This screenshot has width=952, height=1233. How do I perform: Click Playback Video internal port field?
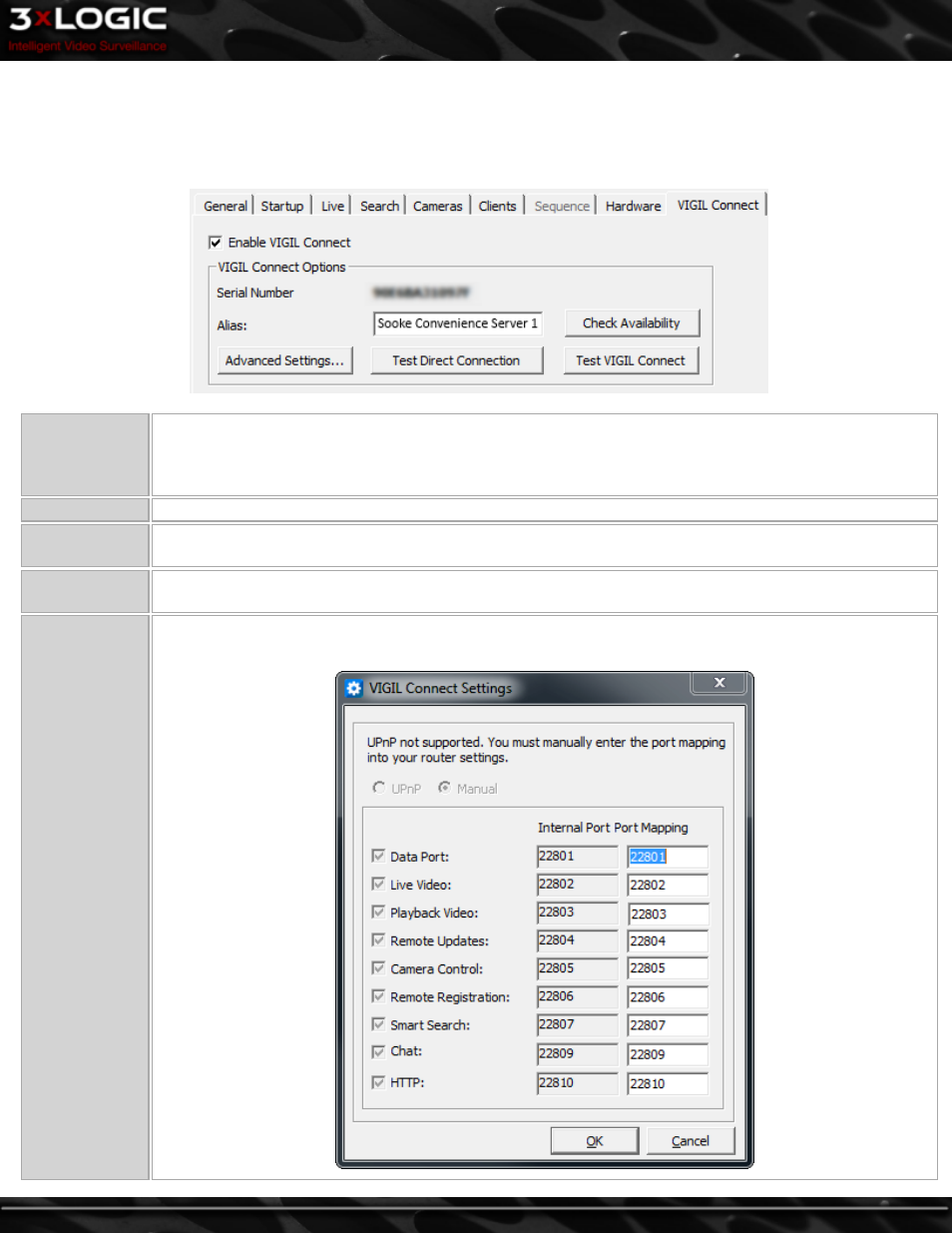pos(578,913)
